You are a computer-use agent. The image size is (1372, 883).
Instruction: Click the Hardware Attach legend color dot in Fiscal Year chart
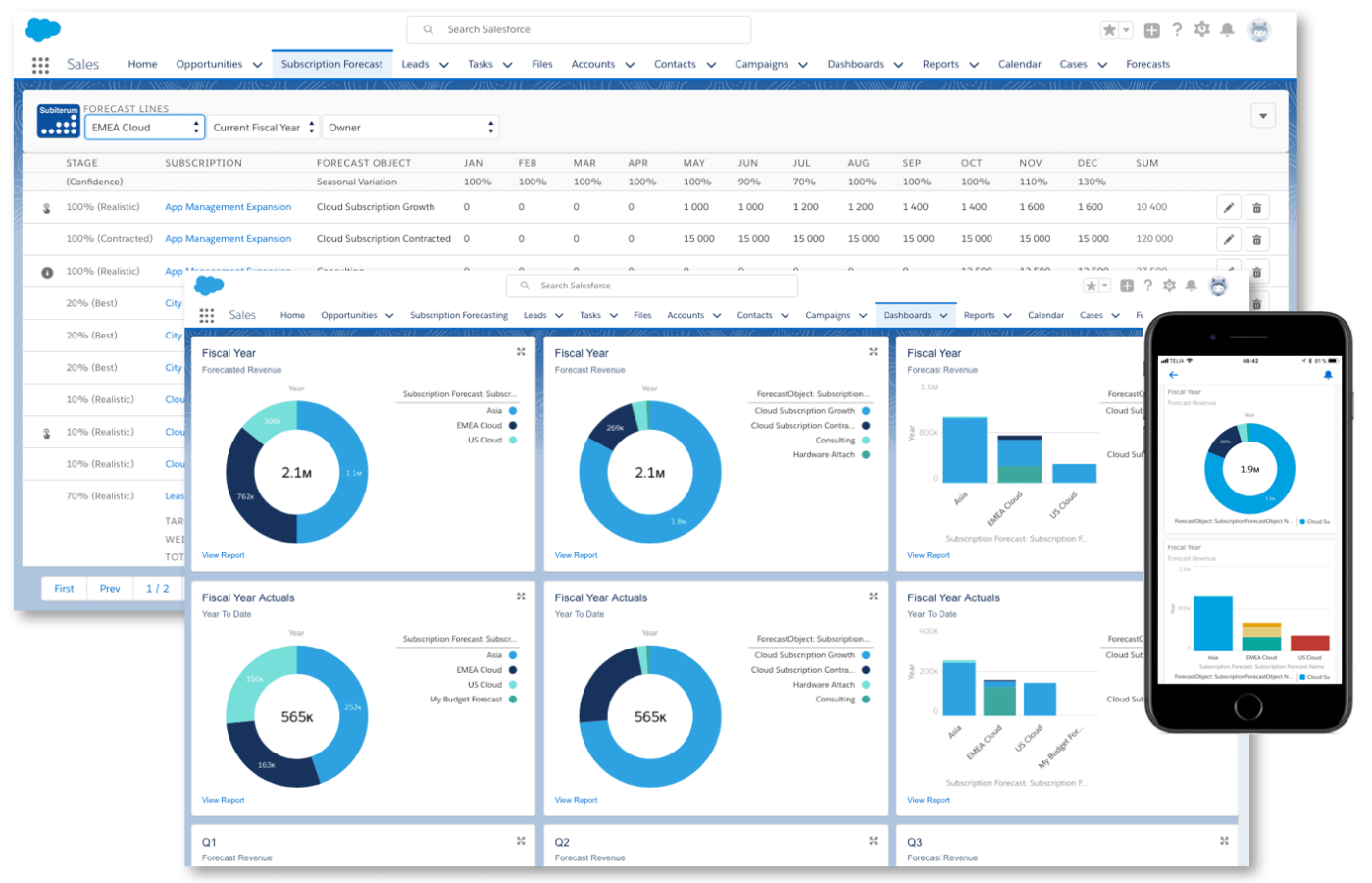866,455
